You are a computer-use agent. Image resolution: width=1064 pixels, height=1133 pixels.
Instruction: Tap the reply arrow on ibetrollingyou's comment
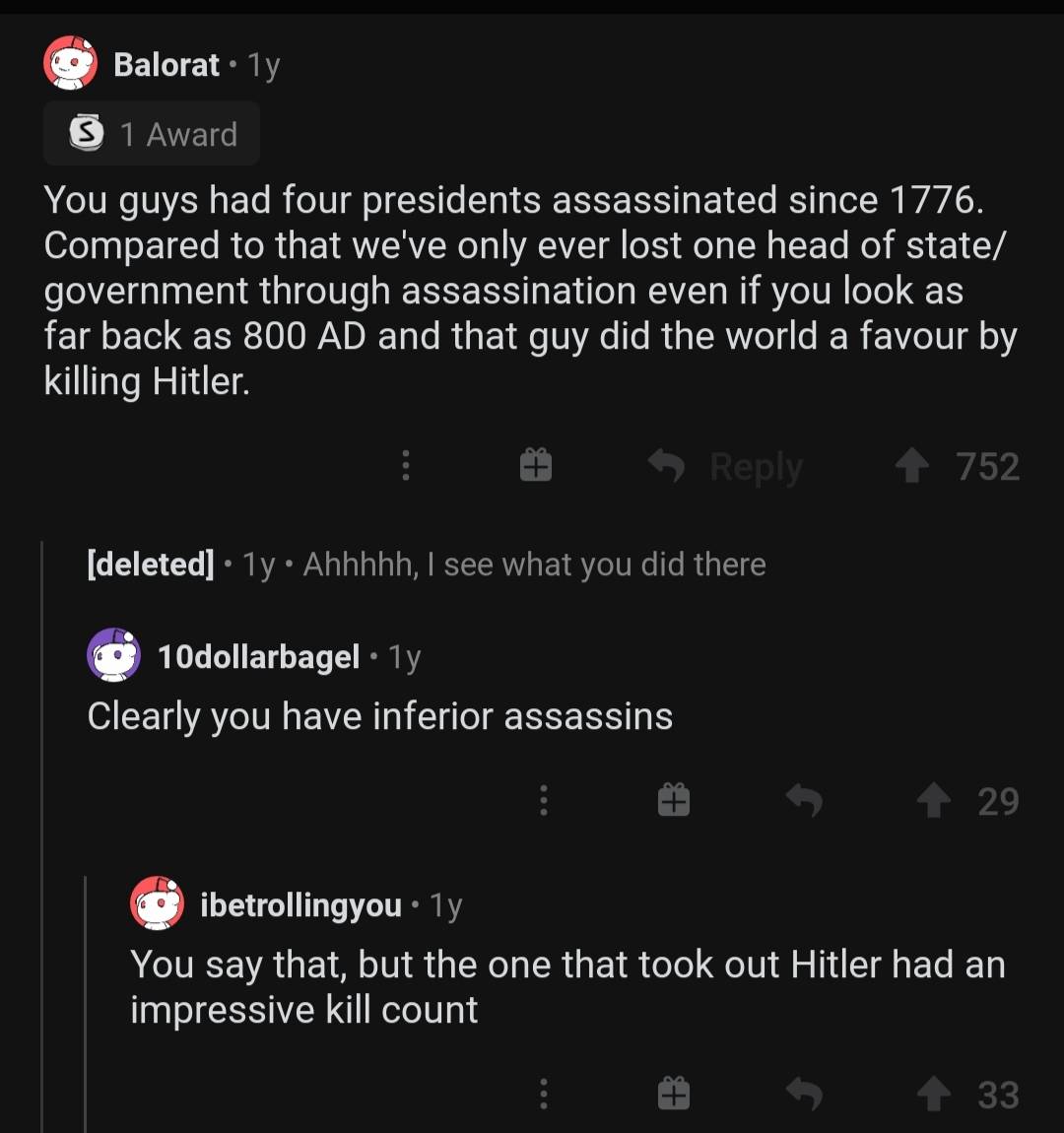[804, 1094]
